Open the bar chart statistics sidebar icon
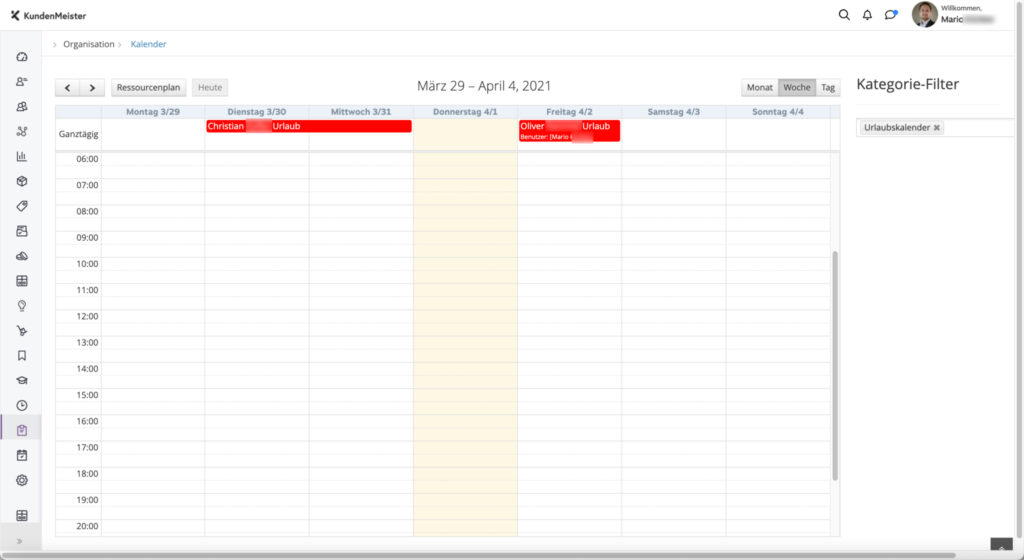This screenshot has height=560, width=1024. 22,156
